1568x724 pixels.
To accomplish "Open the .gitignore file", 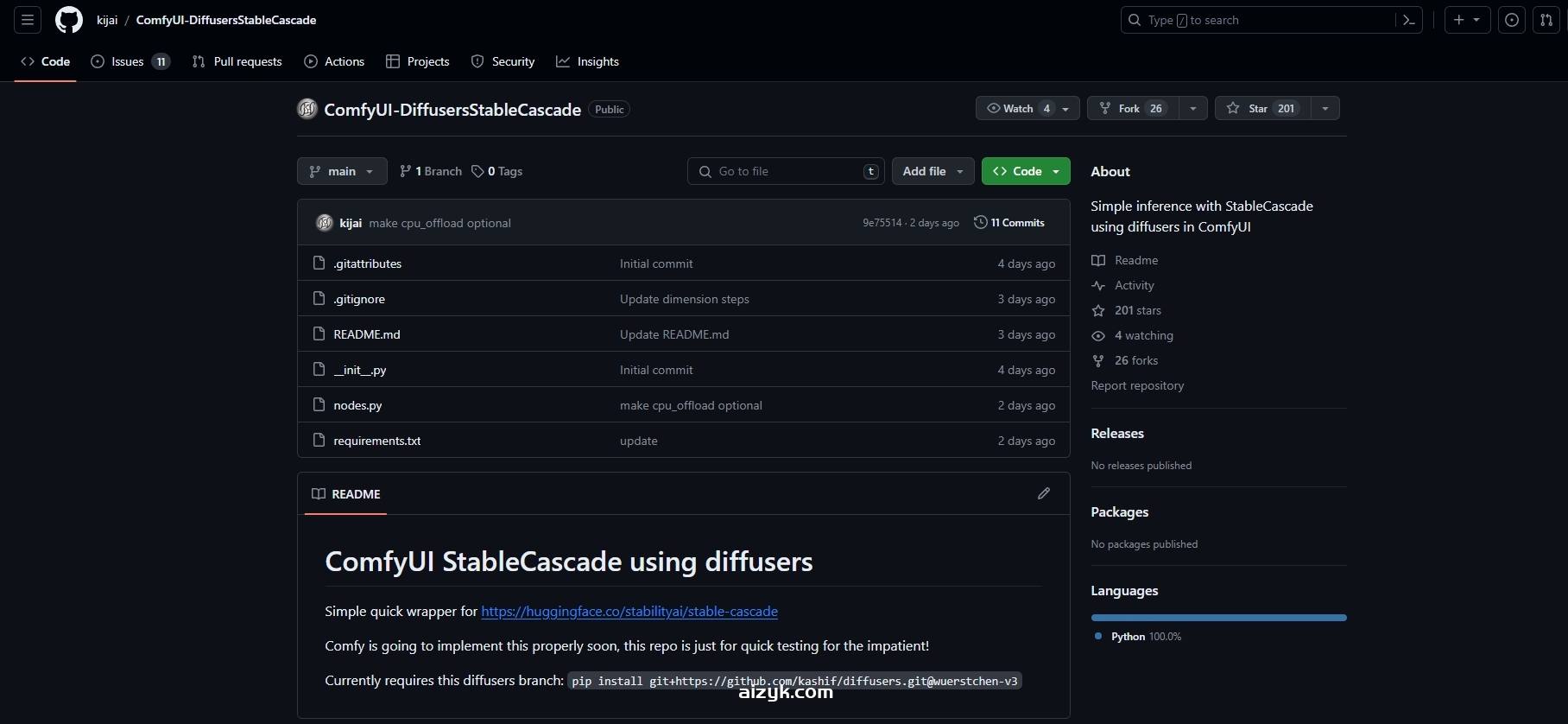I will tap(359, 299).
